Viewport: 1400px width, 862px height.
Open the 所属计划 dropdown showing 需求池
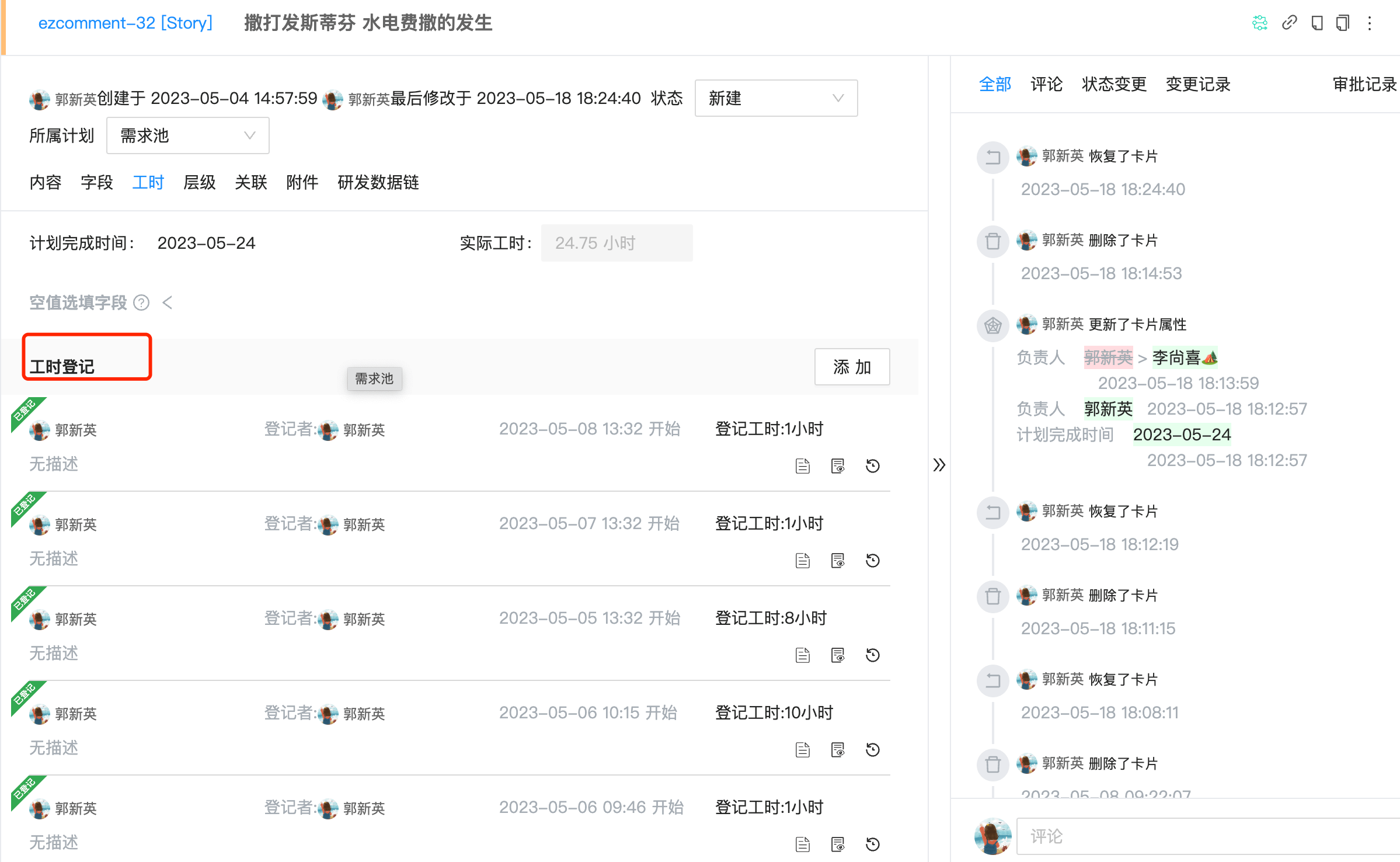(187, 135)
